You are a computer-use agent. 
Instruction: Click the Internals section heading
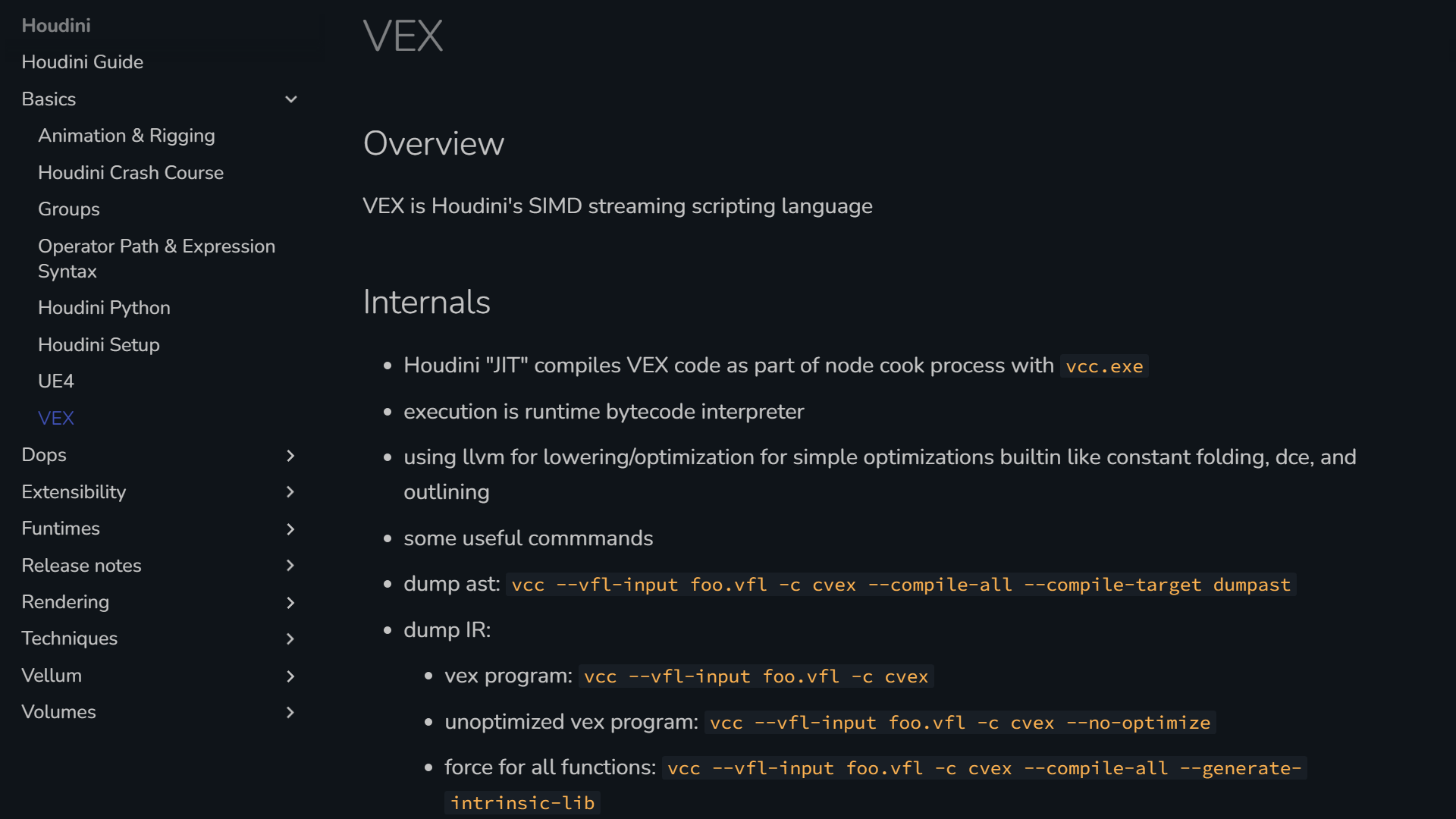tap(426, 302)
